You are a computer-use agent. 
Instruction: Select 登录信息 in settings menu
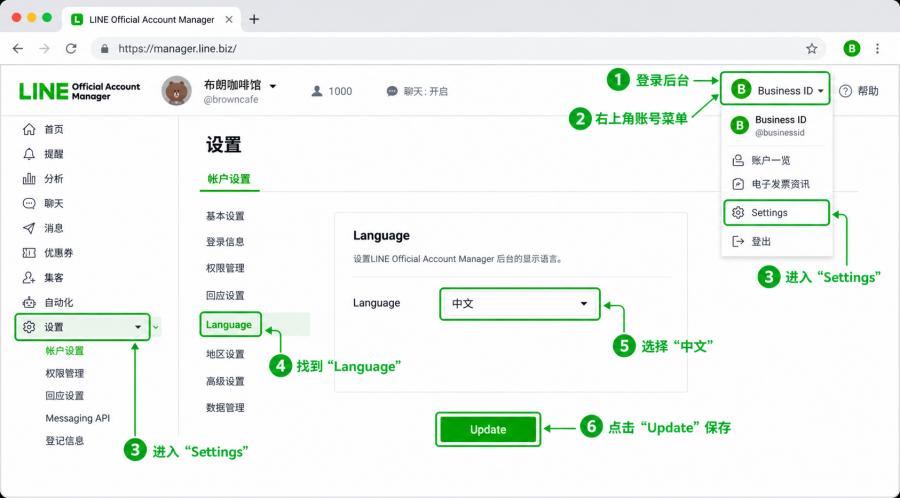point(225,242)
